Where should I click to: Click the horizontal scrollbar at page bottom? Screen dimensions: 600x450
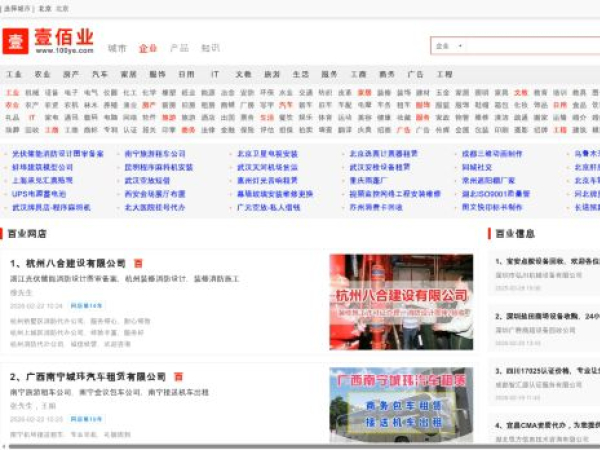(304, 447)
